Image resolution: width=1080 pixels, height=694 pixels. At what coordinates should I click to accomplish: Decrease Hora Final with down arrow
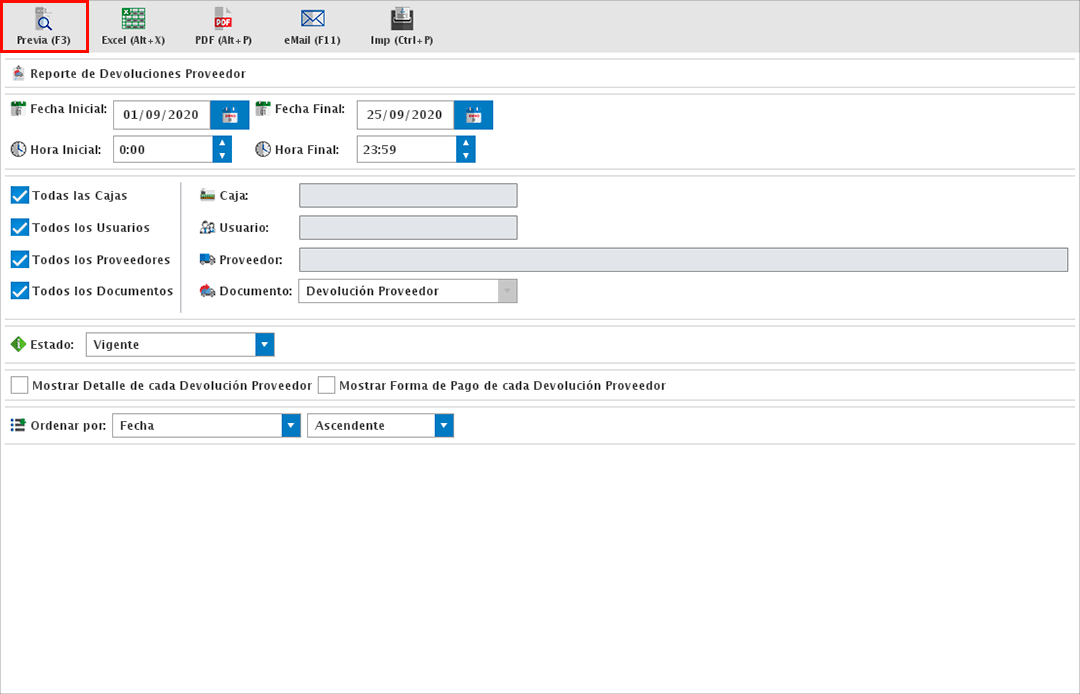tap(466, 156)
